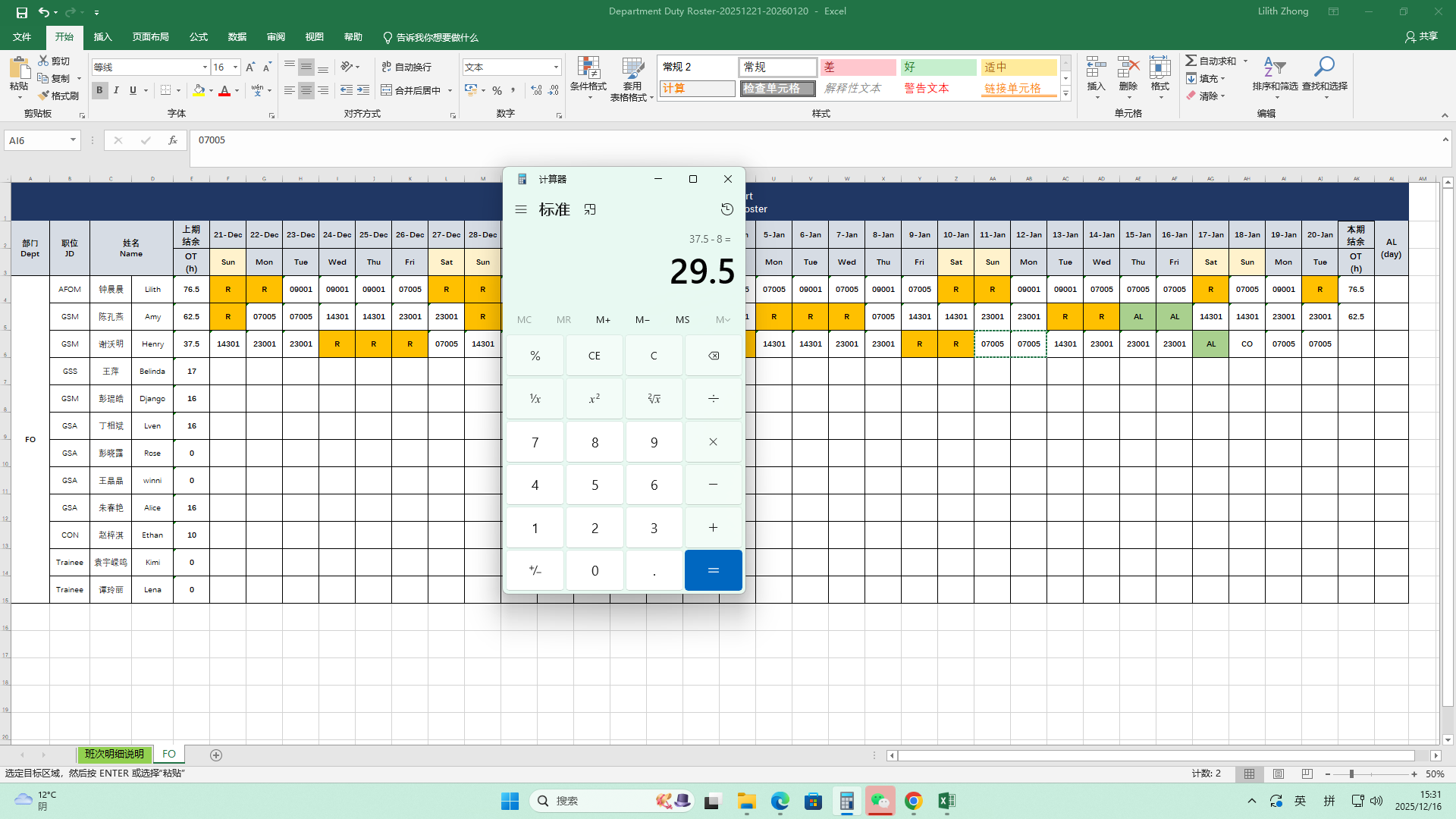
Task: Click the Format Painter brush icon
Action: 44,96
